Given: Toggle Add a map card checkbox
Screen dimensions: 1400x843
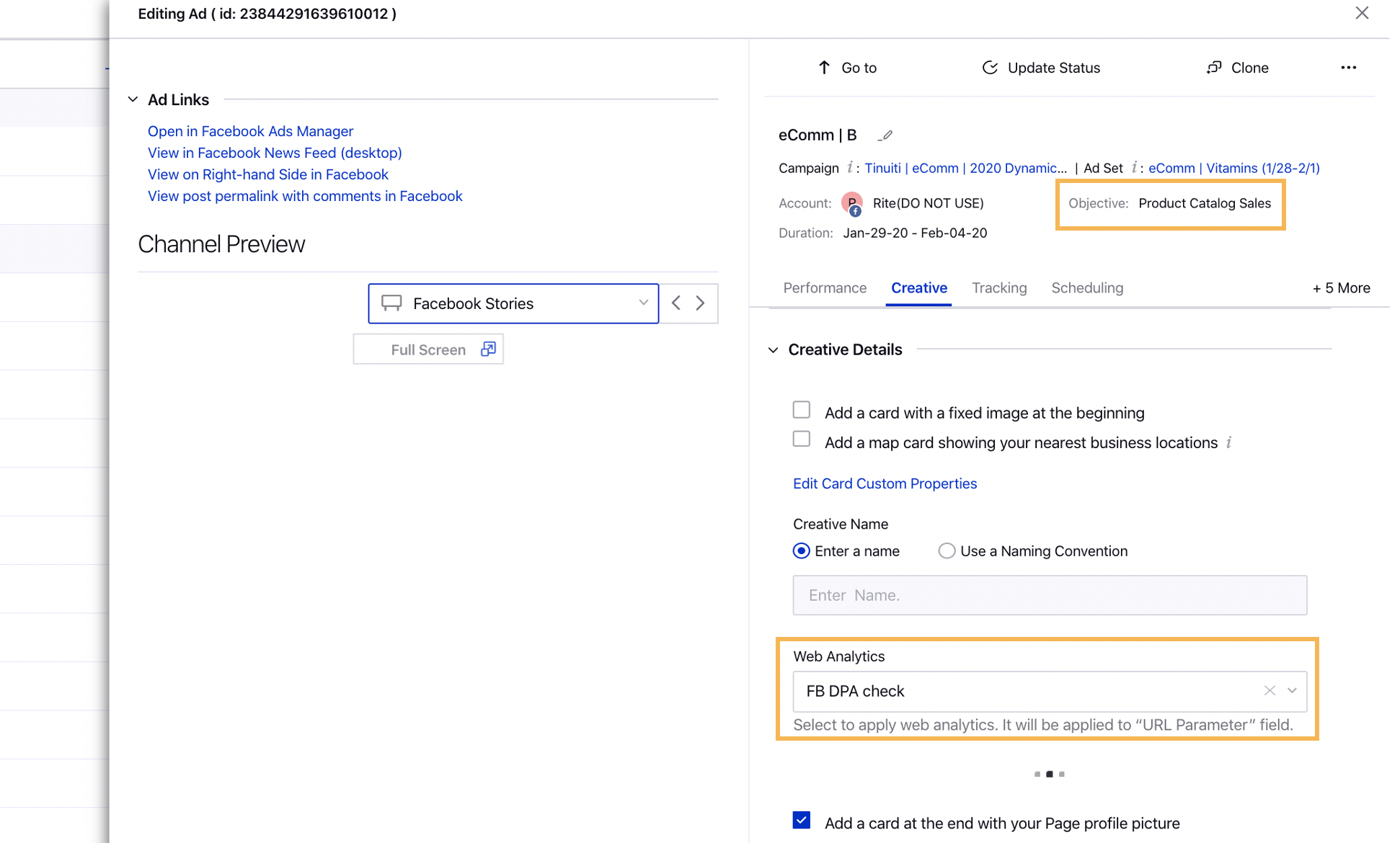Looking at the screenshot, I should [801, 441].
